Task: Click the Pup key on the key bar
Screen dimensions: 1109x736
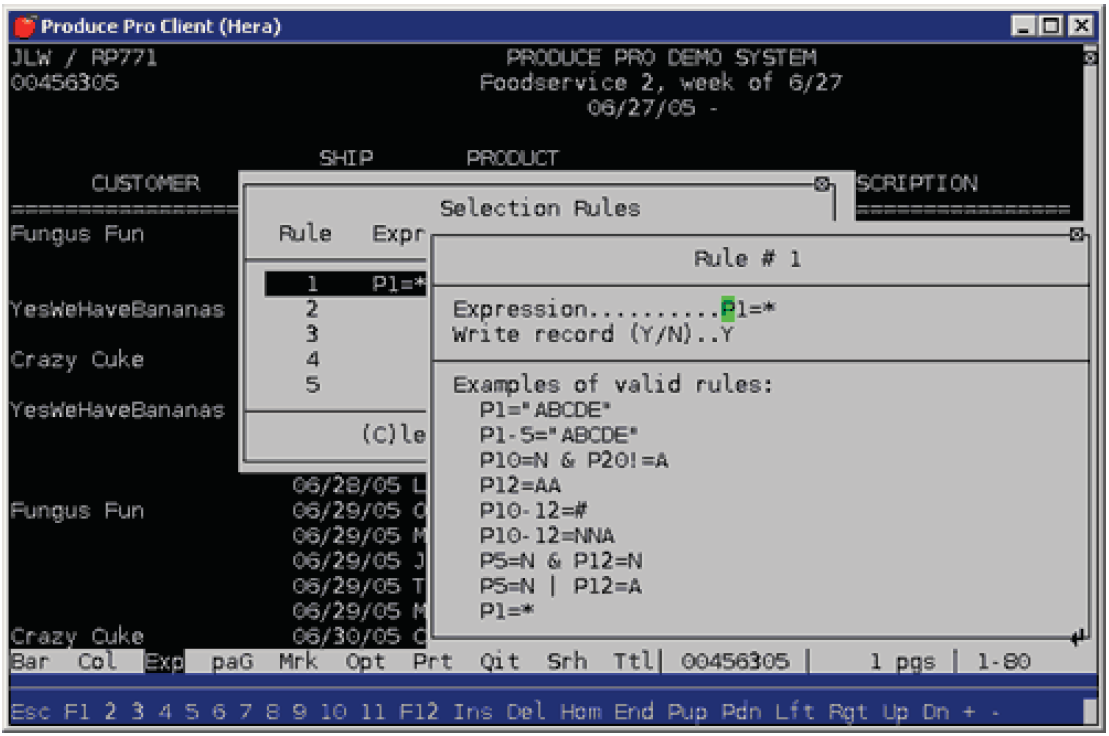Action: coord(687,711)
